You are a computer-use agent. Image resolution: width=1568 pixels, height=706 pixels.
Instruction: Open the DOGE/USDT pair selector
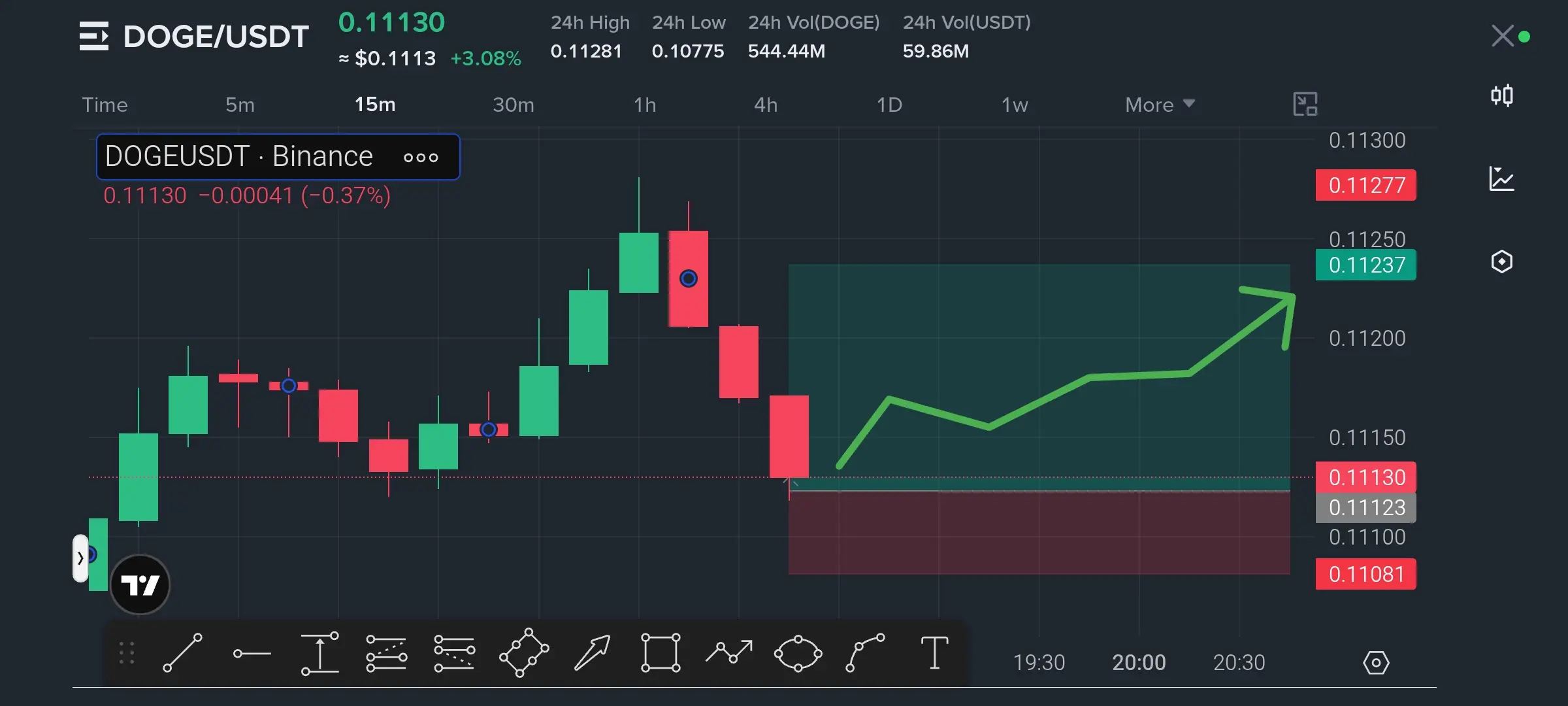(x=194, y=36)
